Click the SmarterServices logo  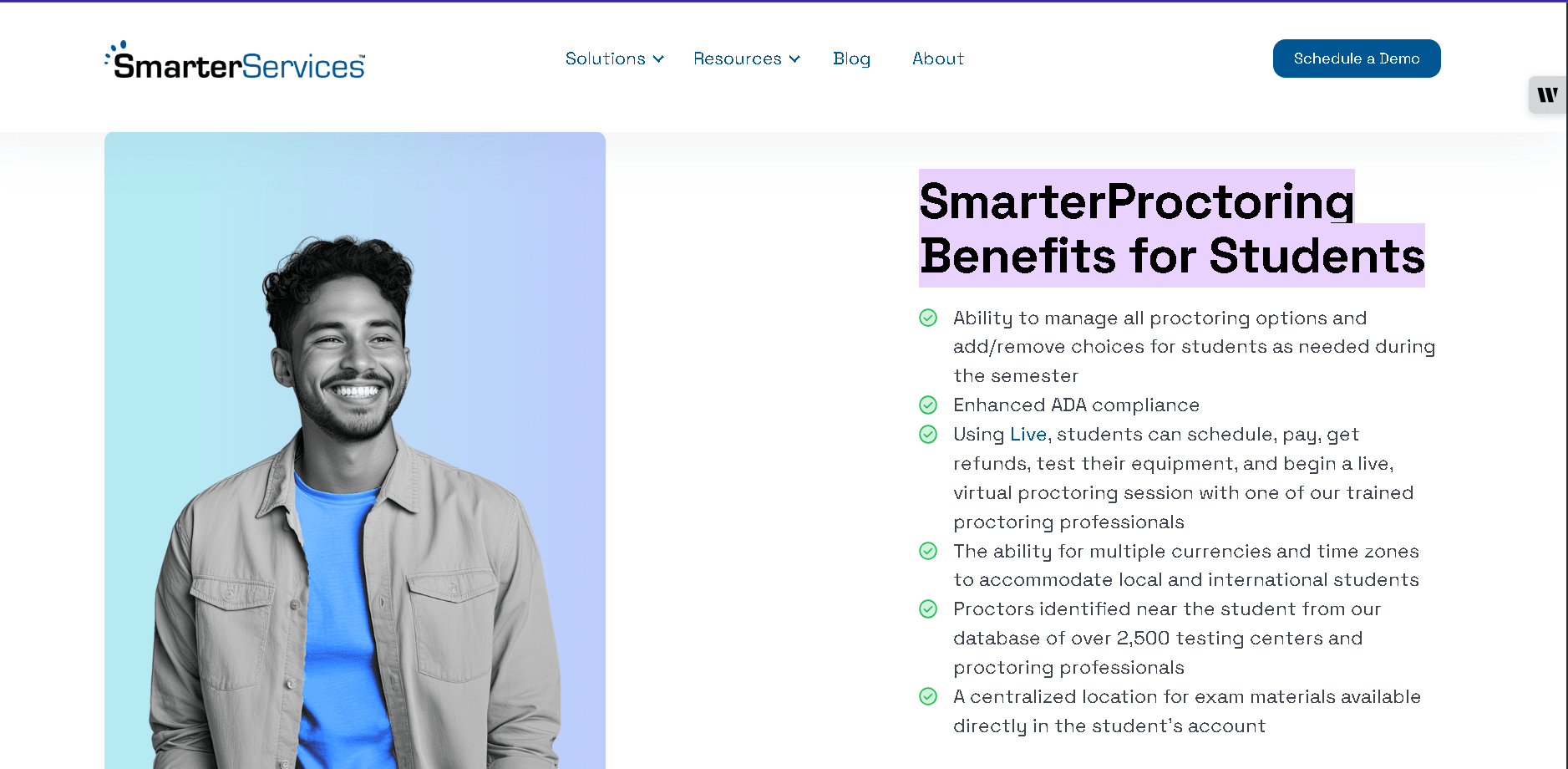pyautogui.click(x=235, y=61)
